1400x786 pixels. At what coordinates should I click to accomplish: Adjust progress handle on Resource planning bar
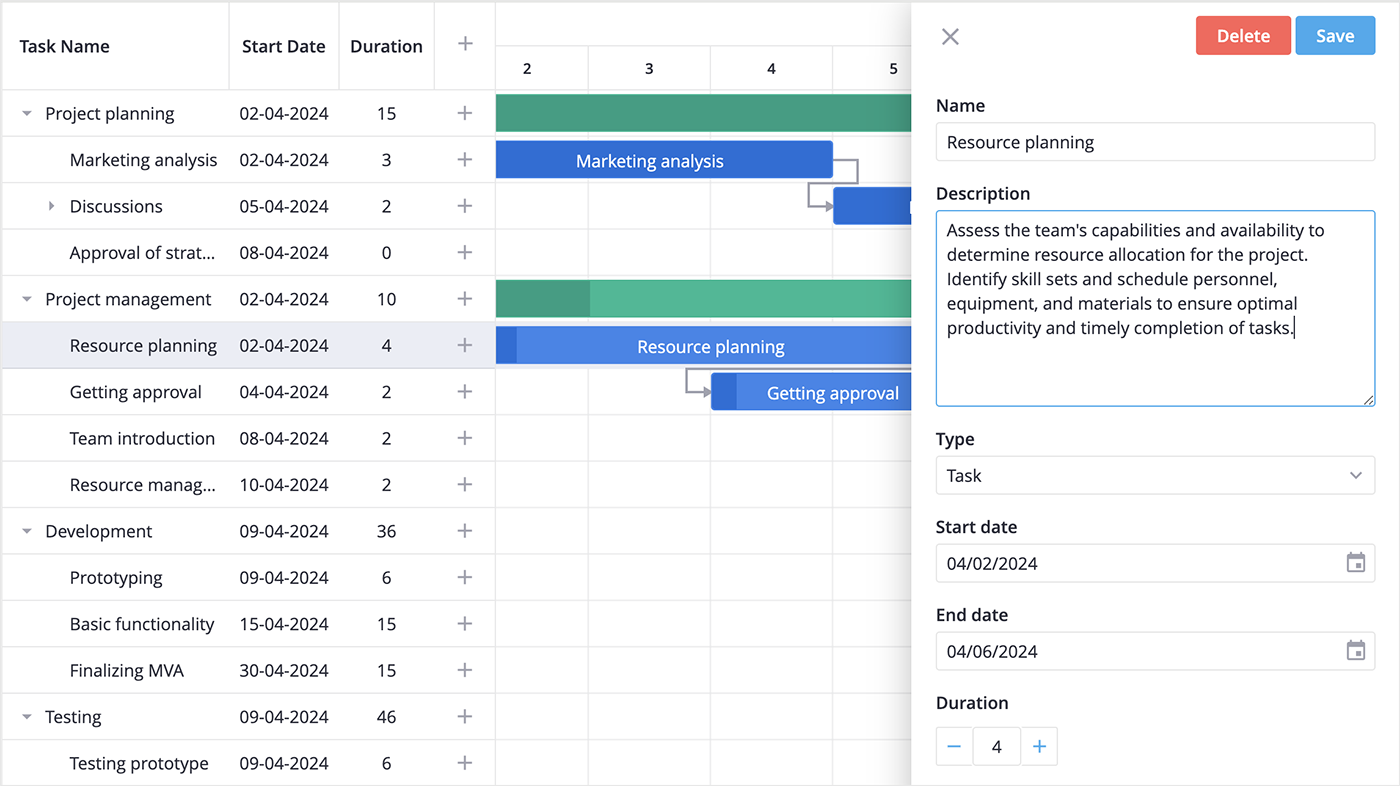pos(507,346)
